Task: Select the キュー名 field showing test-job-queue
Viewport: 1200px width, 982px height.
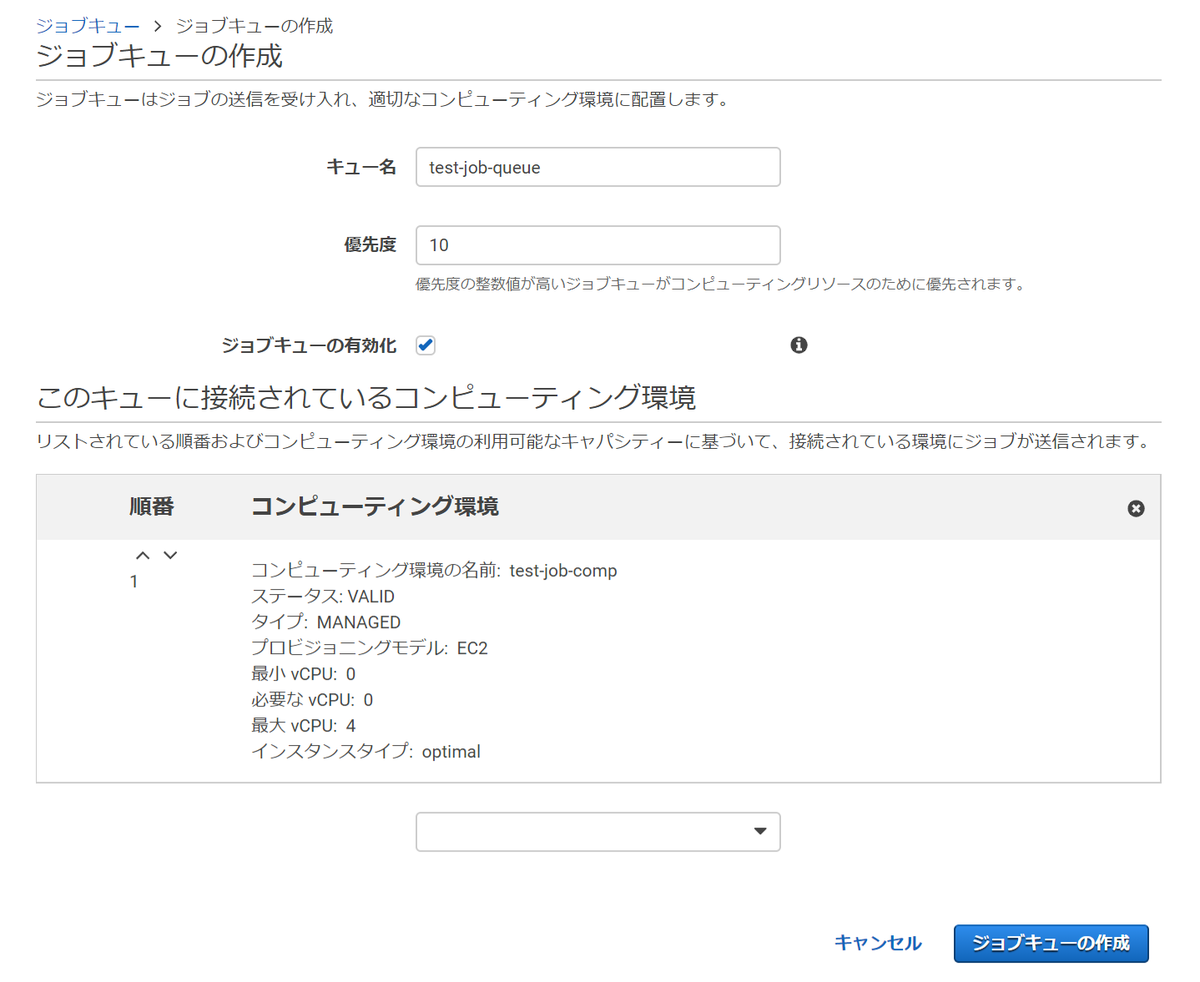Action: (x=597, y=166)
